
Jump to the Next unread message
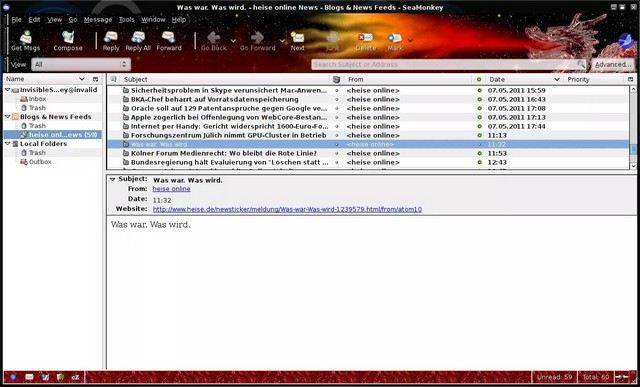tap(298, 41)
